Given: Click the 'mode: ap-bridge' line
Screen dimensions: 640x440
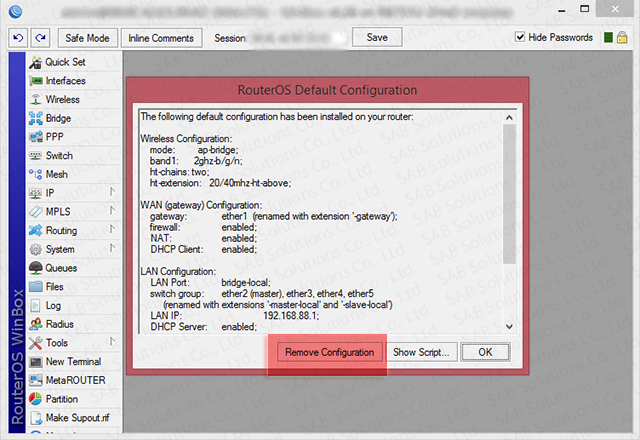Looking at the screenshot, I should [x=194, y=150].
